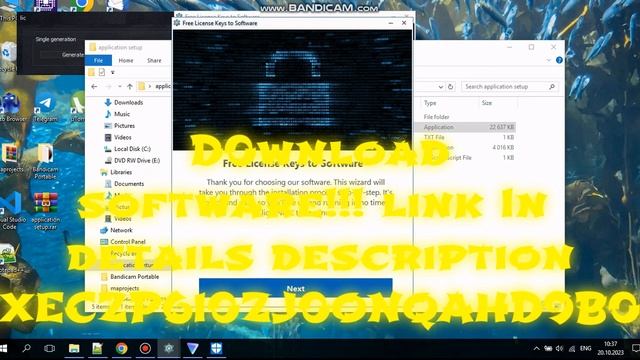
Task: Open the Bandicam recorder taskbar icon
Action: coord(145,349)
